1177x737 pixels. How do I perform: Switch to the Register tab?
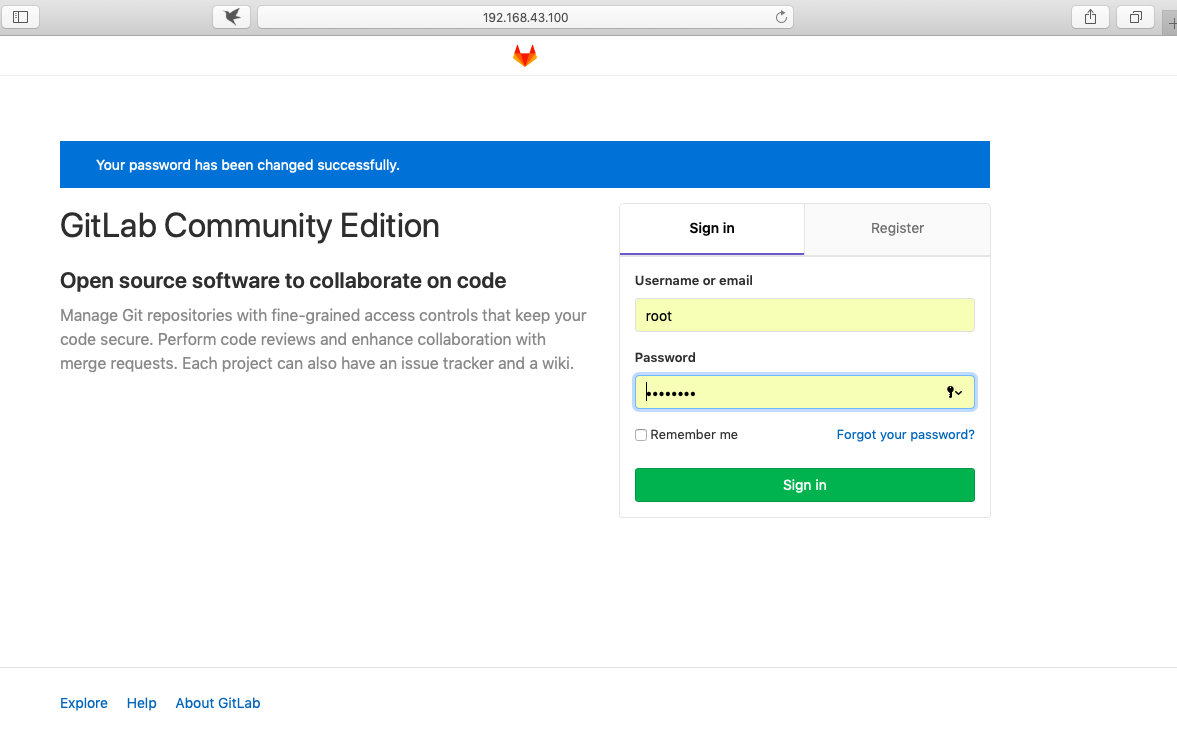click(x=896, y=228)
